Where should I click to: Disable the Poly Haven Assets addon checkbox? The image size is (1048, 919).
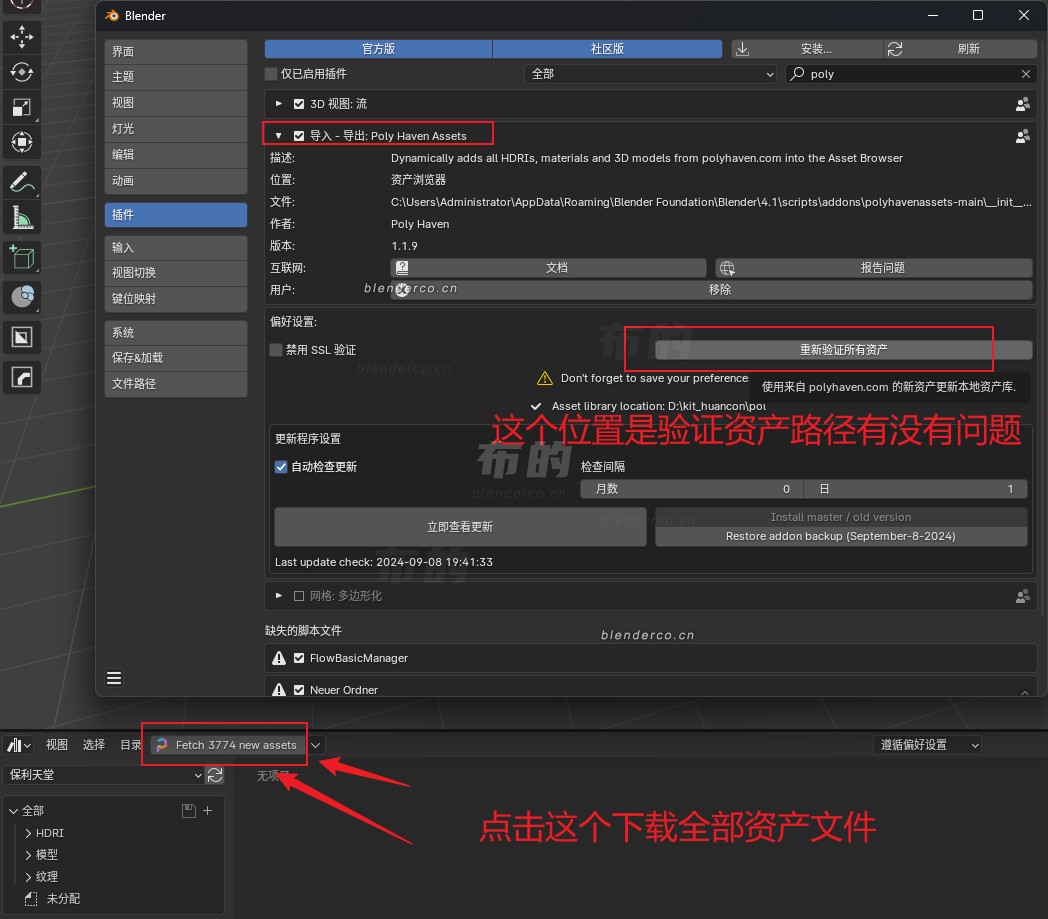[299, 136]
